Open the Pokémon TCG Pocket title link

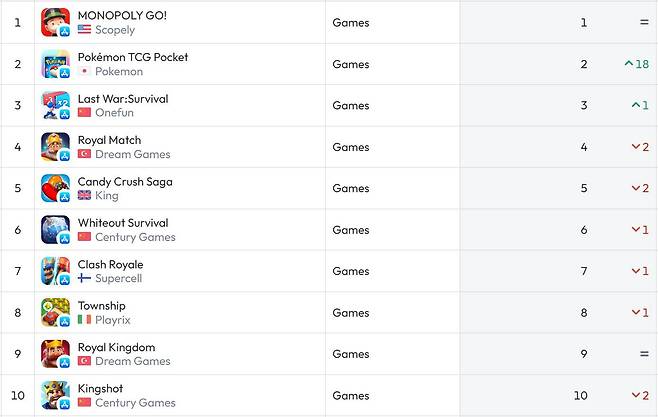tap(132, 57)
